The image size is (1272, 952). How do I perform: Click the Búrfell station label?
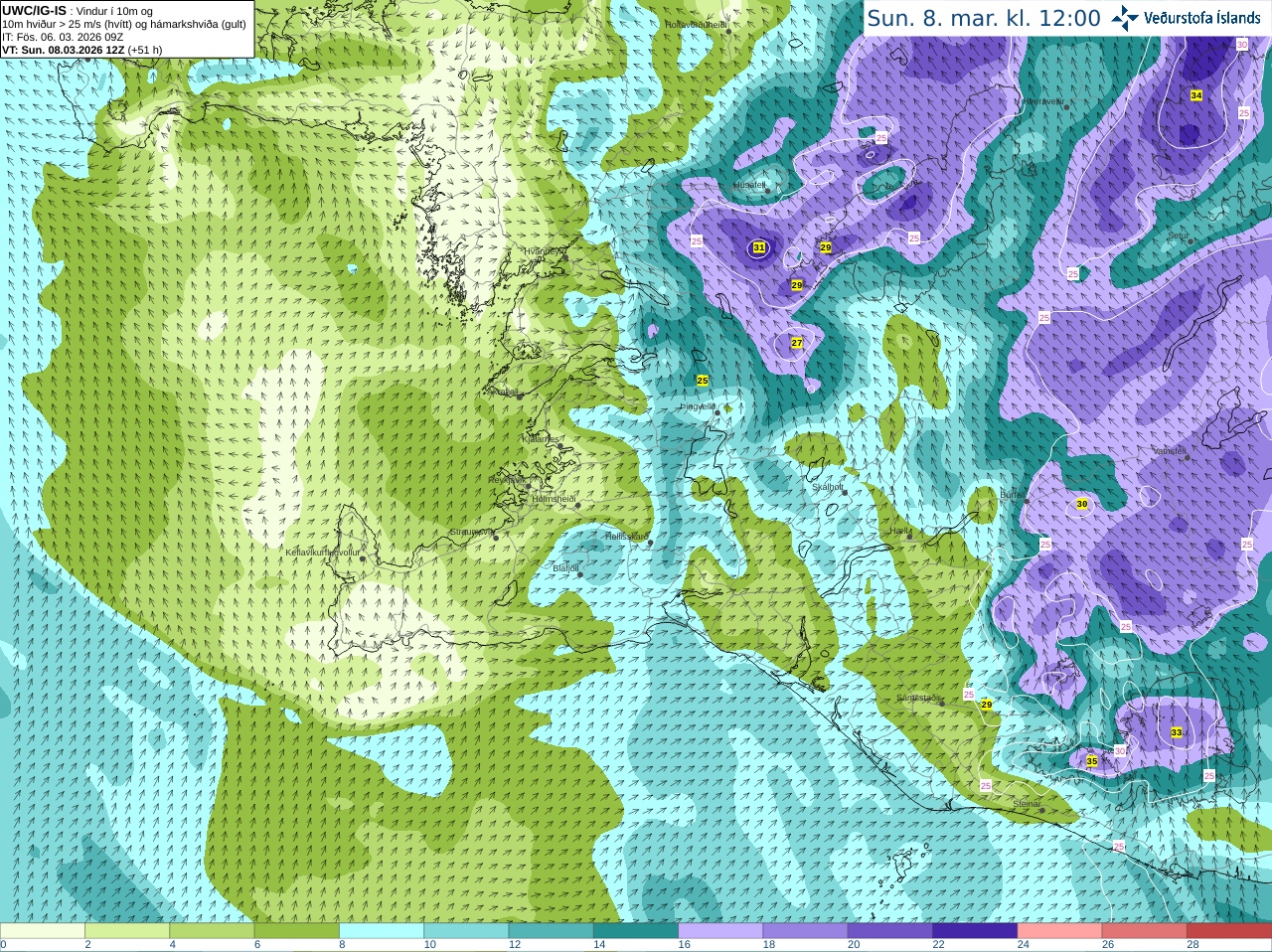coord(1013,495)
